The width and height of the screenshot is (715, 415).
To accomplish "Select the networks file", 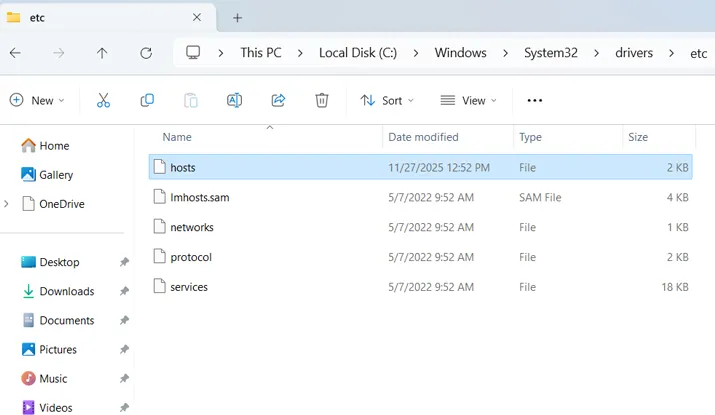I will point(420,227).
